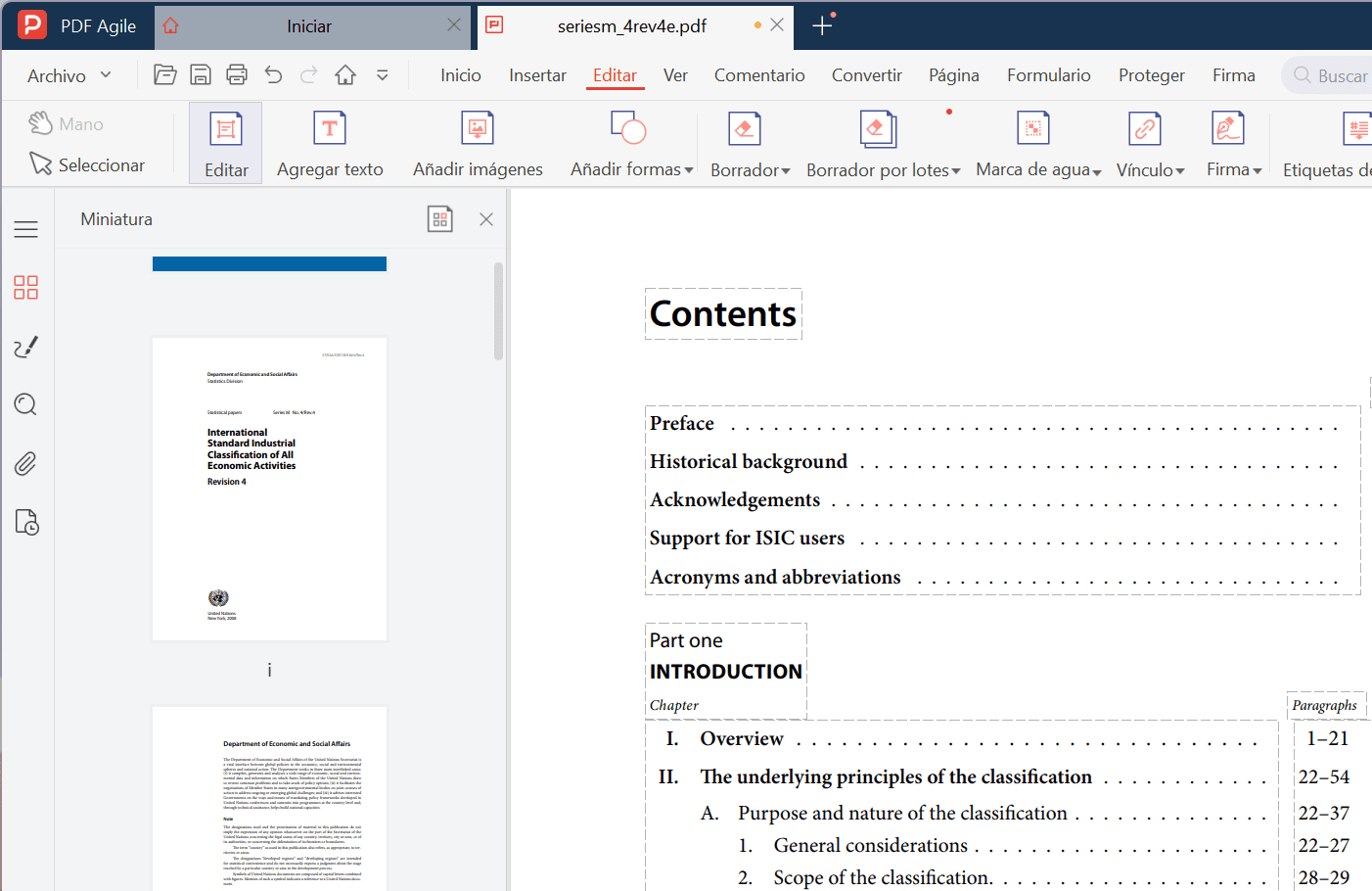Open the Añadir imágenes tool
Screen dimensions: 1372x891
[x=477, y=142]
